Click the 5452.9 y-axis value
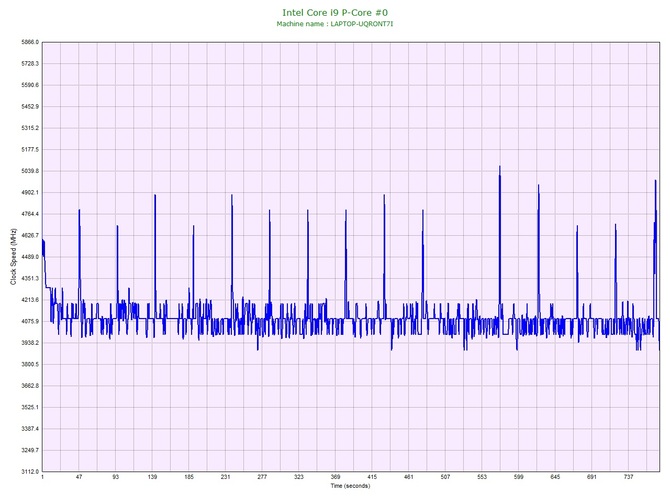Viewport: 670px width, 503px height. pos(30,106)
